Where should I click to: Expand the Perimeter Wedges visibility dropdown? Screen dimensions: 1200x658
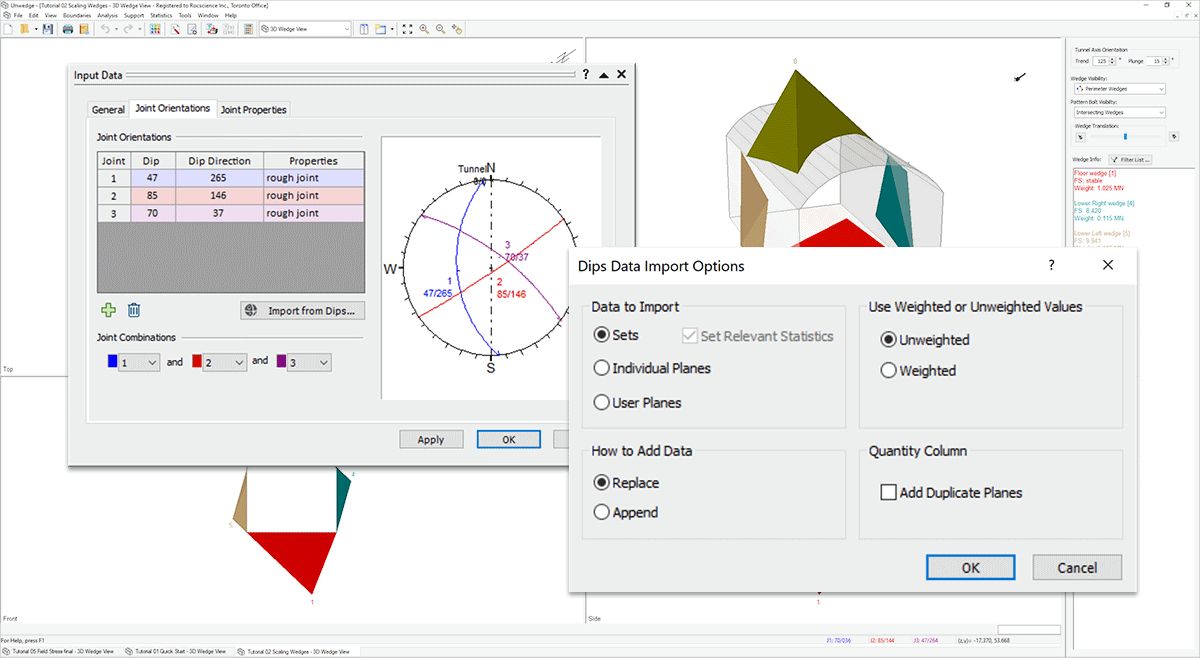pyautogui.click(x=1119, y=89)
